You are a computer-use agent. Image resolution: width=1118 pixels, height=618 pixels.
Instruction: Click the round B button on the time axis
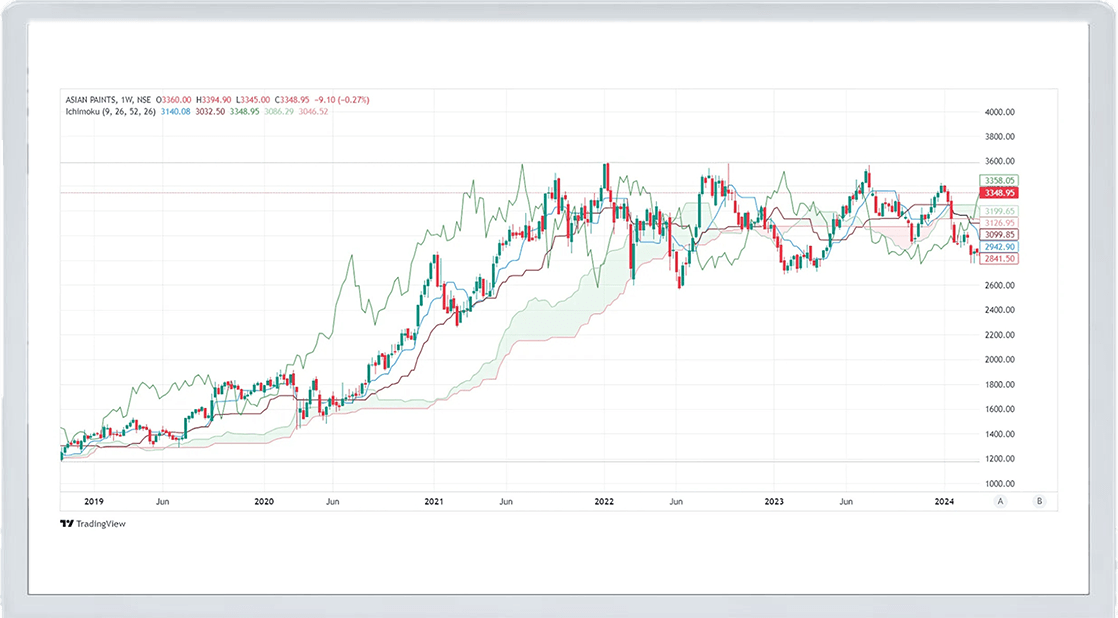[x=1040, y=500]
